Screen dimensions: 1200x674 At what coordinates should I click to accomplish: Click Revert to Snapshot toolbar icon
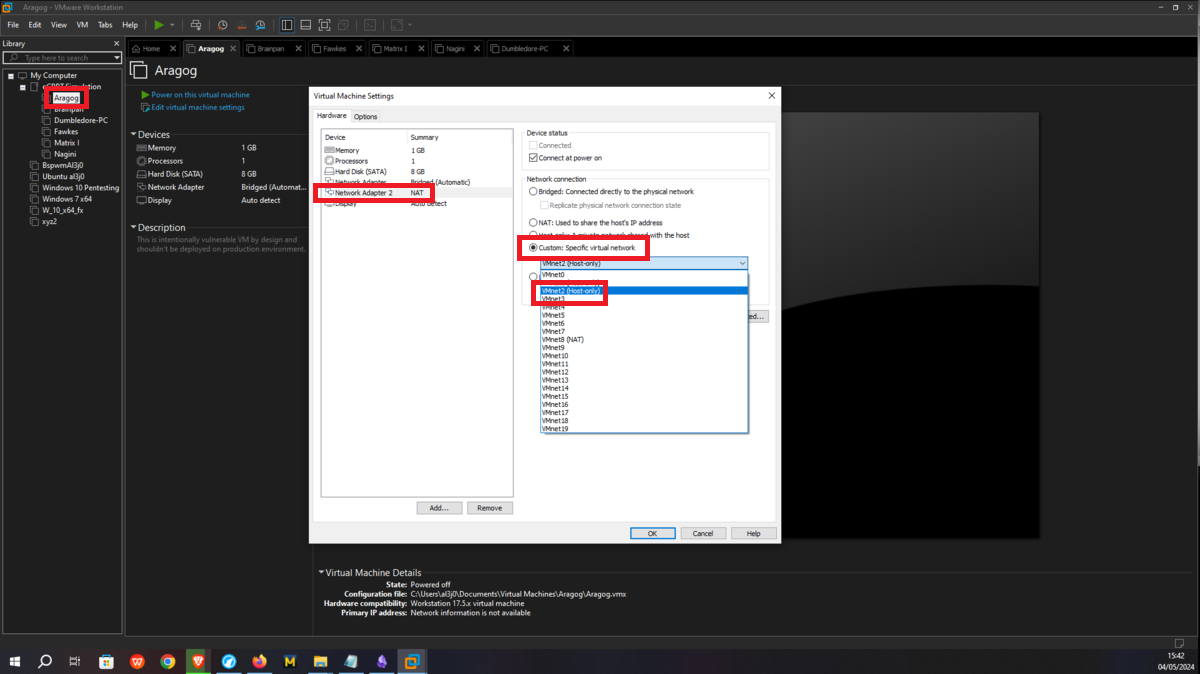tap(241, 24)
